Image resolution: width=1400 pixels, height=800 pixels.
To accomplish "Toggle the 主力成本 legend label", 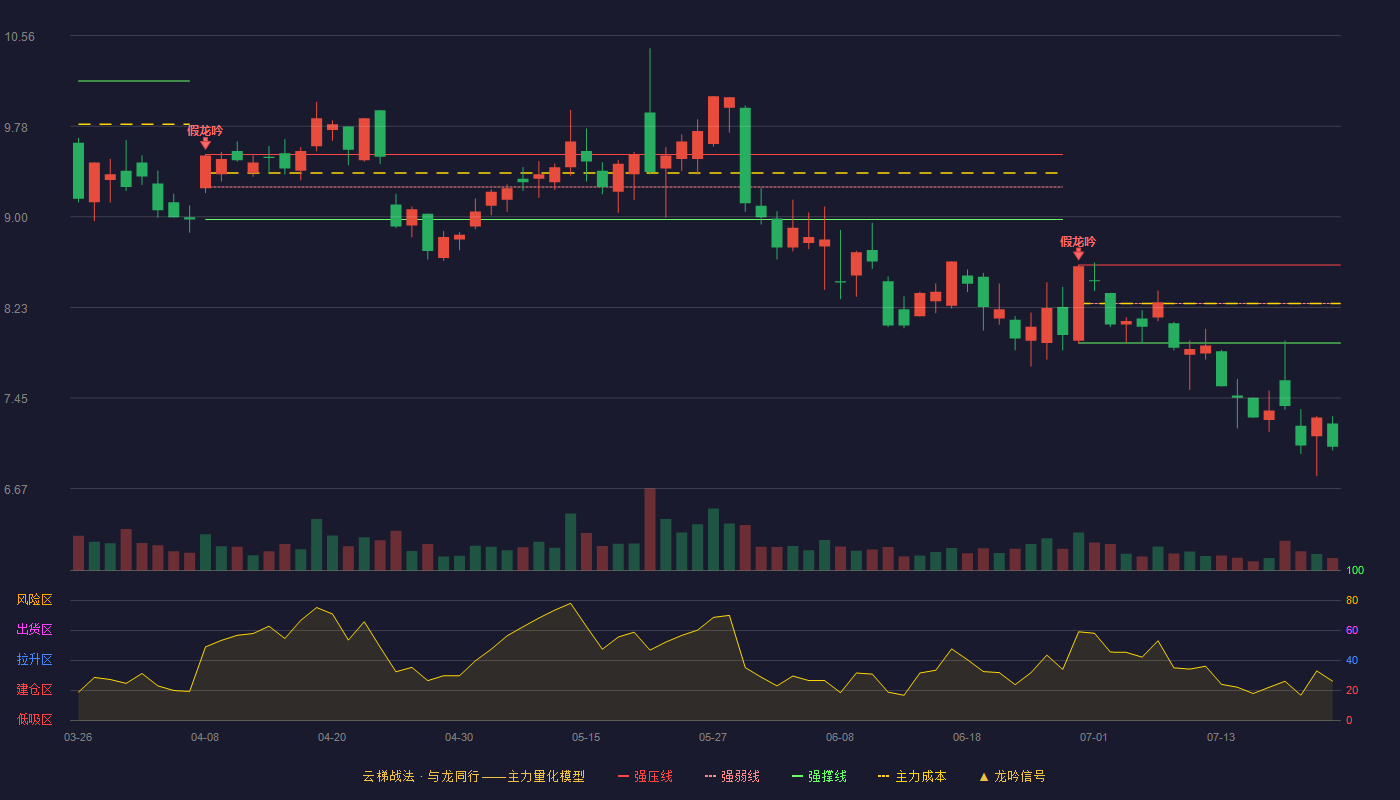I will (x=920, y=776).
